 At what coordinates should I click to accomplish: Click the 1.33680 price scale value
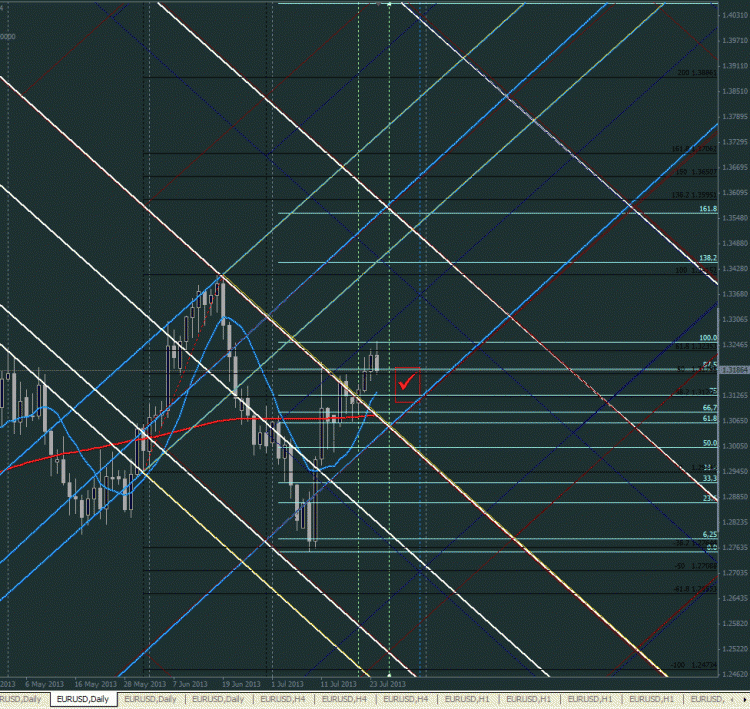[x=735, y=294]
